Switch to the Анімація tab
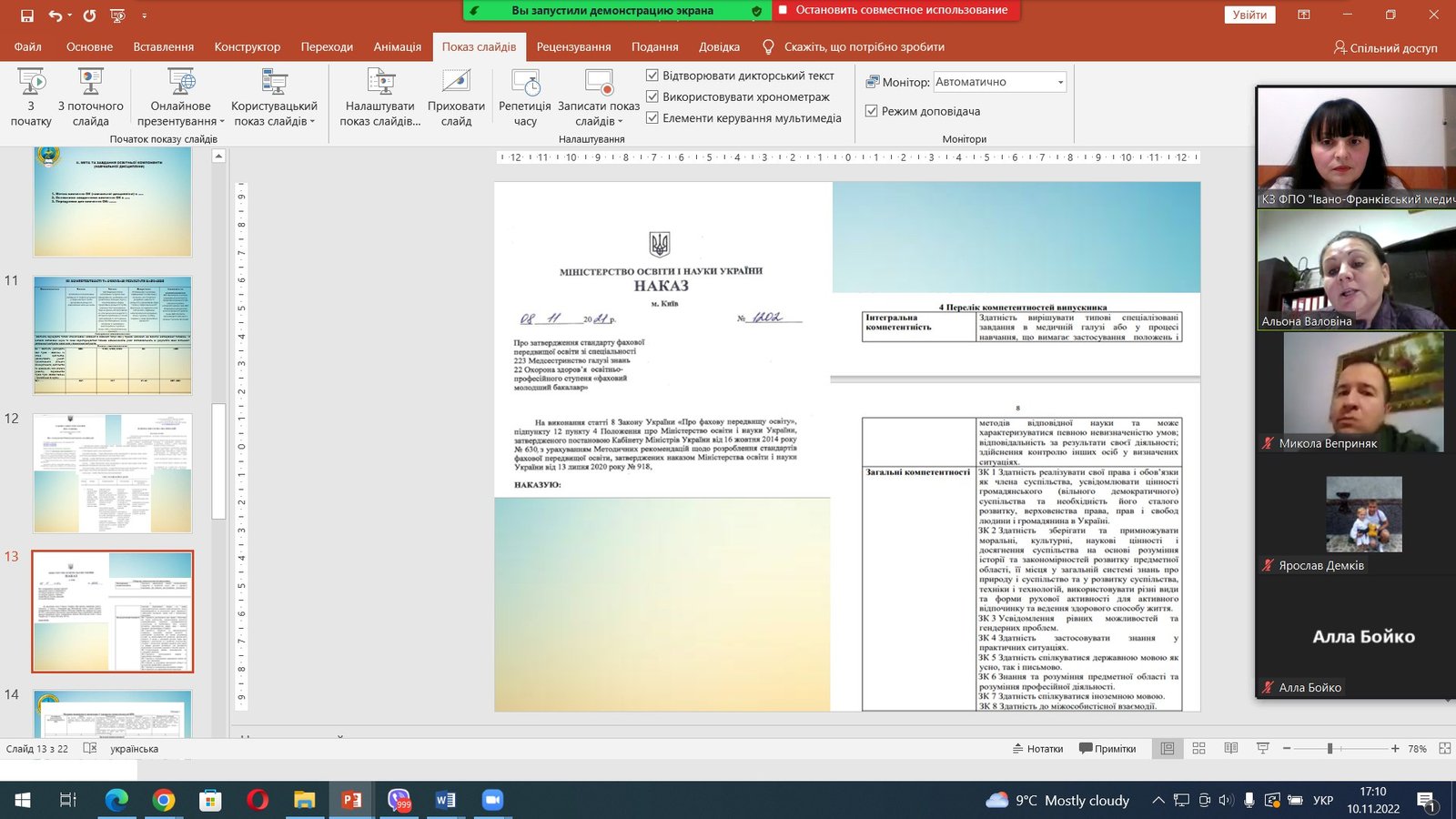The width and height of the screenshot is (1456, 819). pos(397,46)
